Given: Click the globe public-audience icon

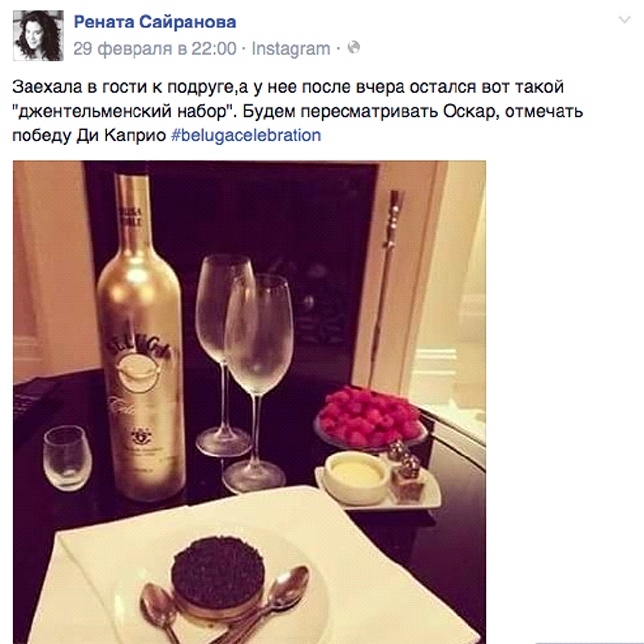Looking at the screenshot, I should point(354,48).
